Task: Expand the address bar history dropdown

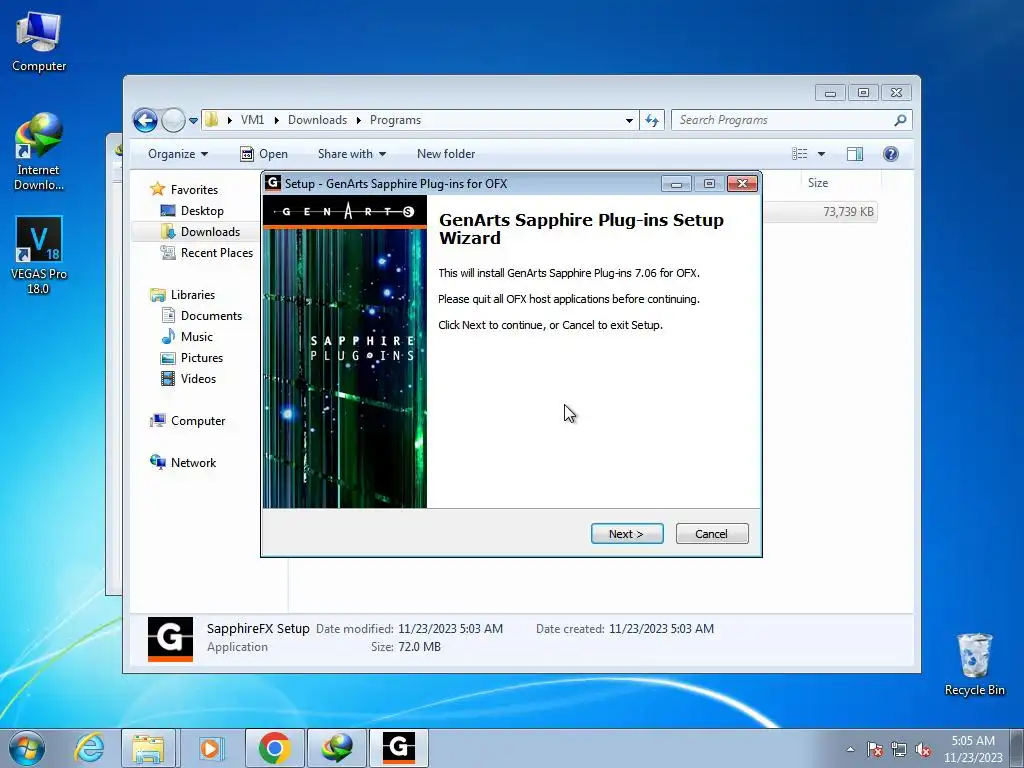Action: [x=629, y=120]
